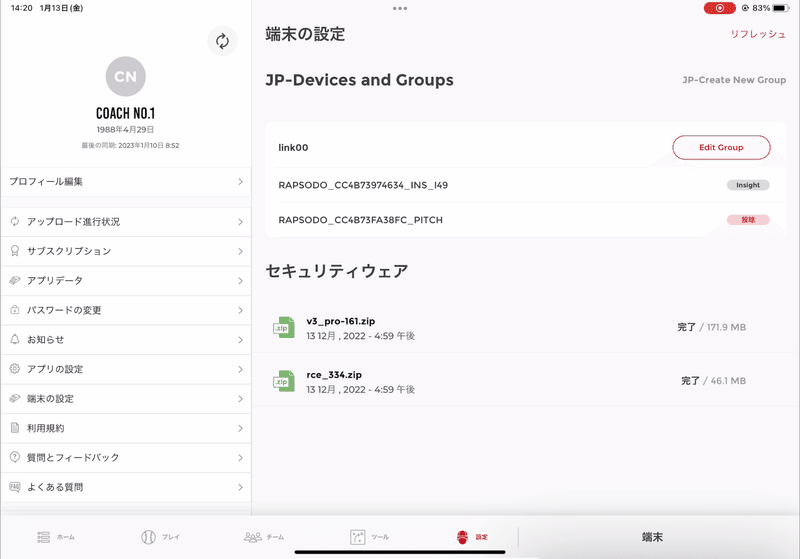The width and height of the screenshot is (800, 559).
Task: Click the リフレッシュ link
Action: tap(758, 34)
